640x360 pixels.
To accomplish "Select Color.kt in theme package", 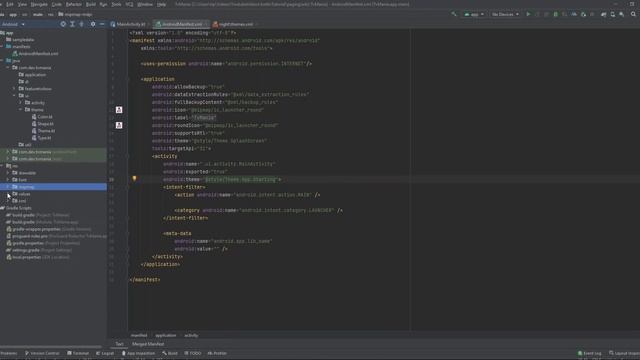I will [x=42, y=117].
